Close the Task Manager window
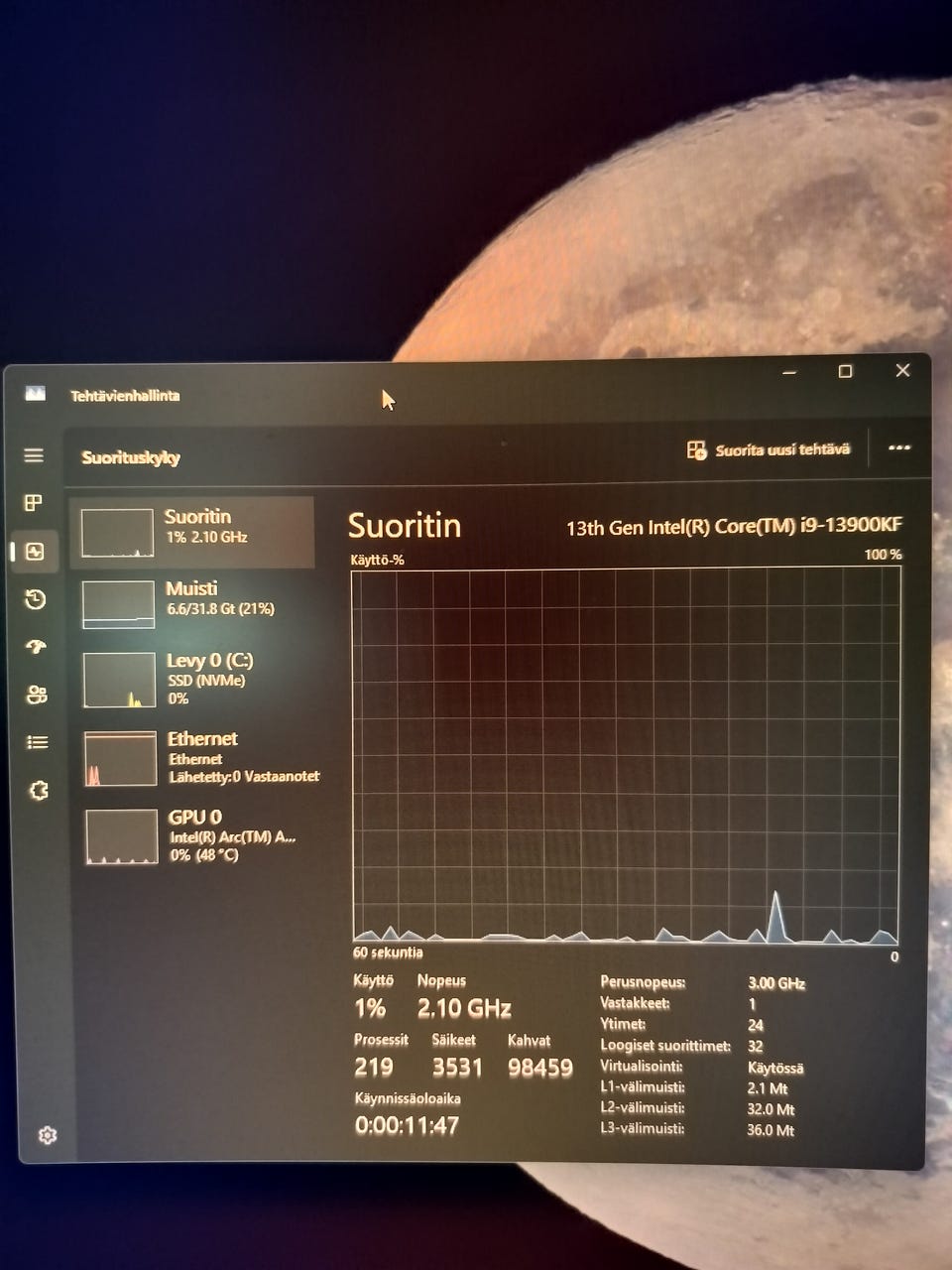Image resolution: width=952 pixels, height=1270 pixels. (902, 370)
